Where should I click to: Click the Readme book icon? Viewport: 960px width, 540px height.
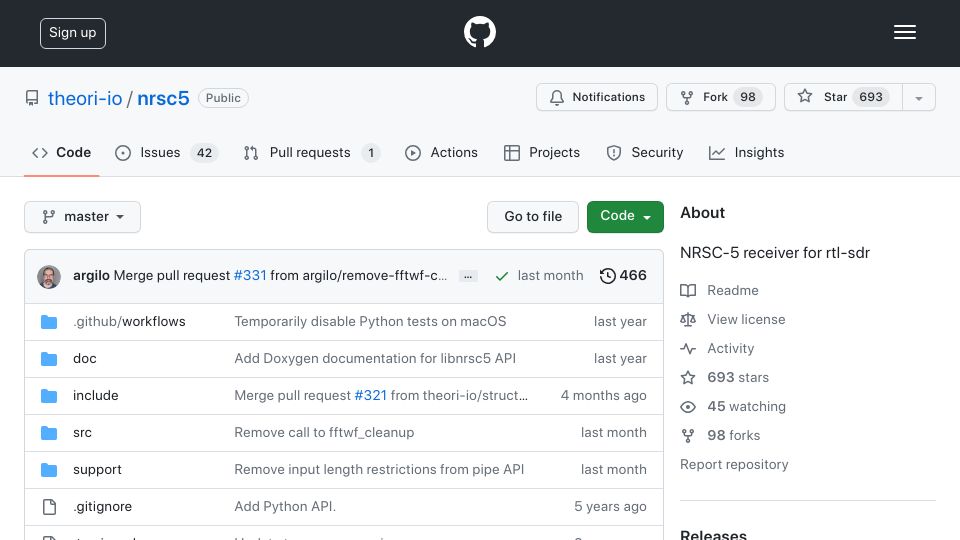688,291
